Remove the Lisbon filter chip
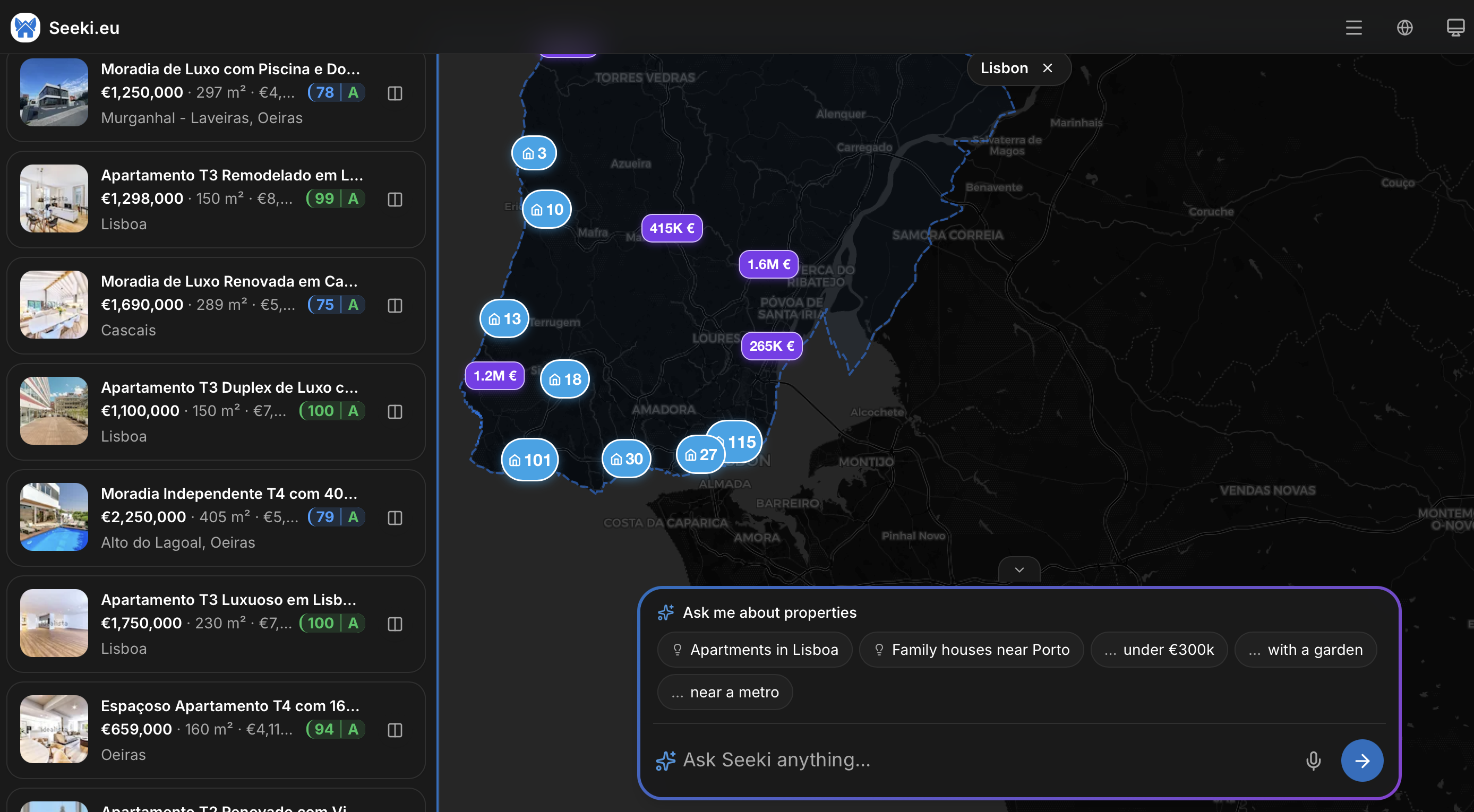This screenshot has height=812, width=1474. (x=1047, y=68)
